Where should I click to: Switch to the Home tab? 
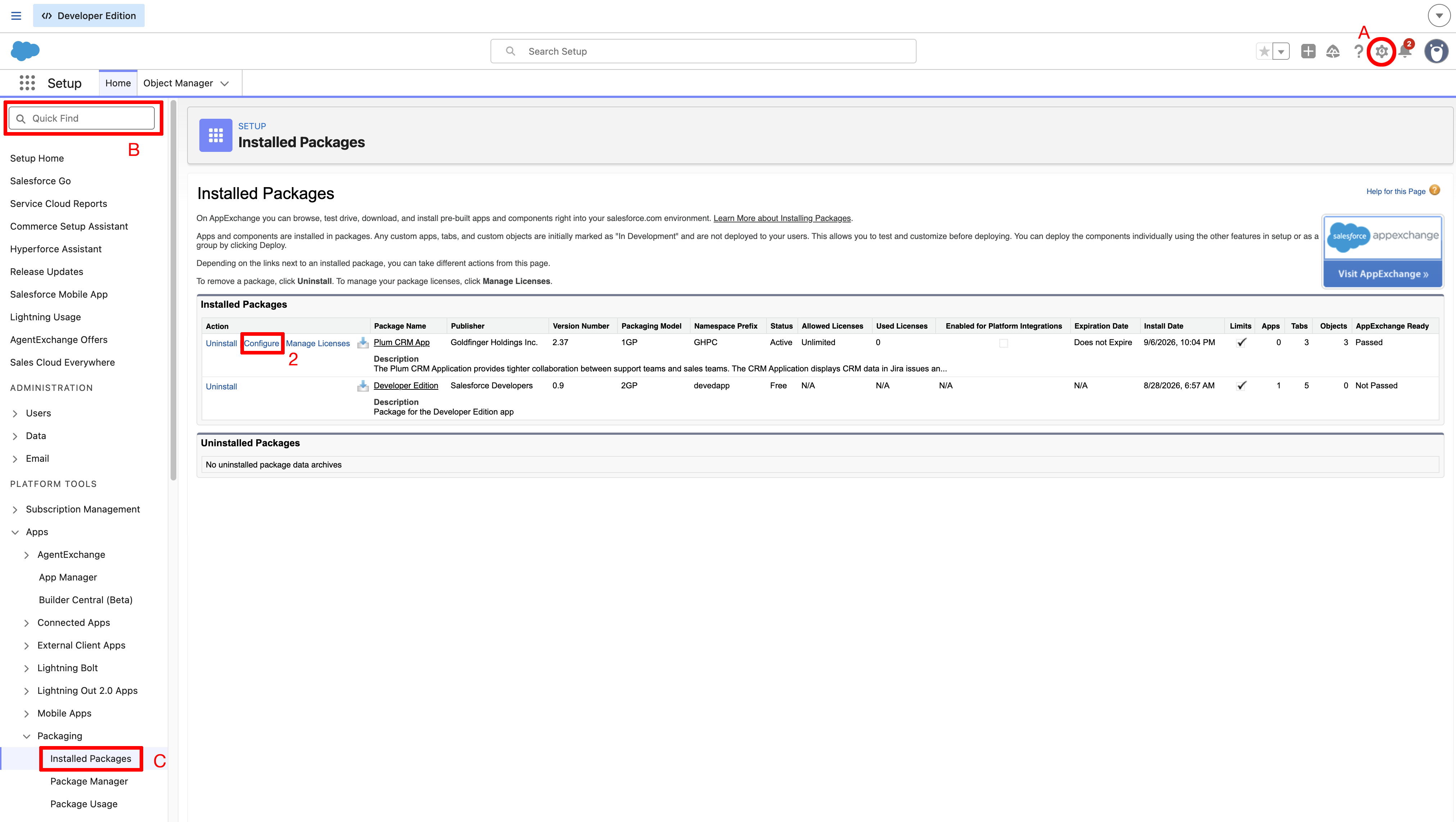coord(118,83)
